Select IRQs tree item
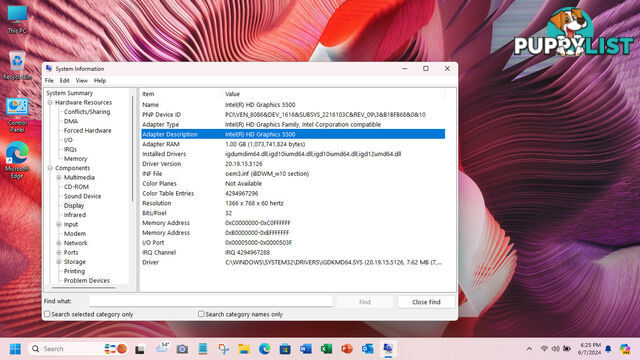This screenshot has width=640, height=360. coord(70,149)
